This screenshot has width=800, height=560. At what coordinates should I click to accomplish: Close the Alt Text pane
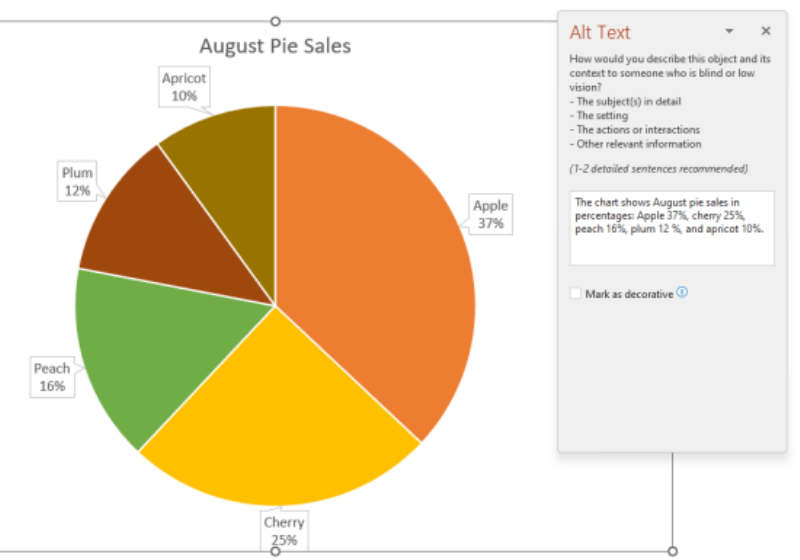point(766,31)
